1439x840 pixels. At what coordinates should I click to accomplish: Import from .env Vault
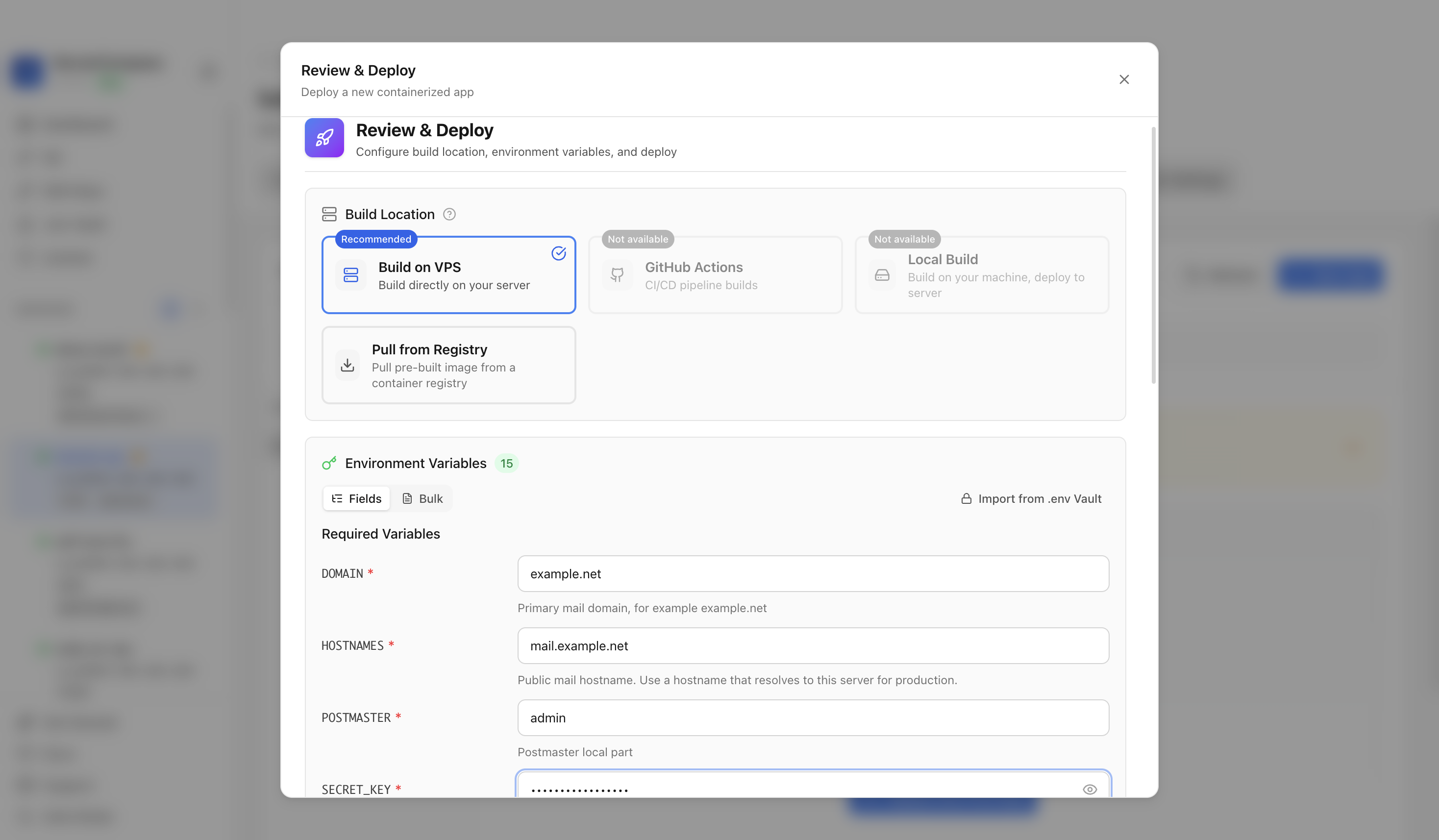point(1031,498)
